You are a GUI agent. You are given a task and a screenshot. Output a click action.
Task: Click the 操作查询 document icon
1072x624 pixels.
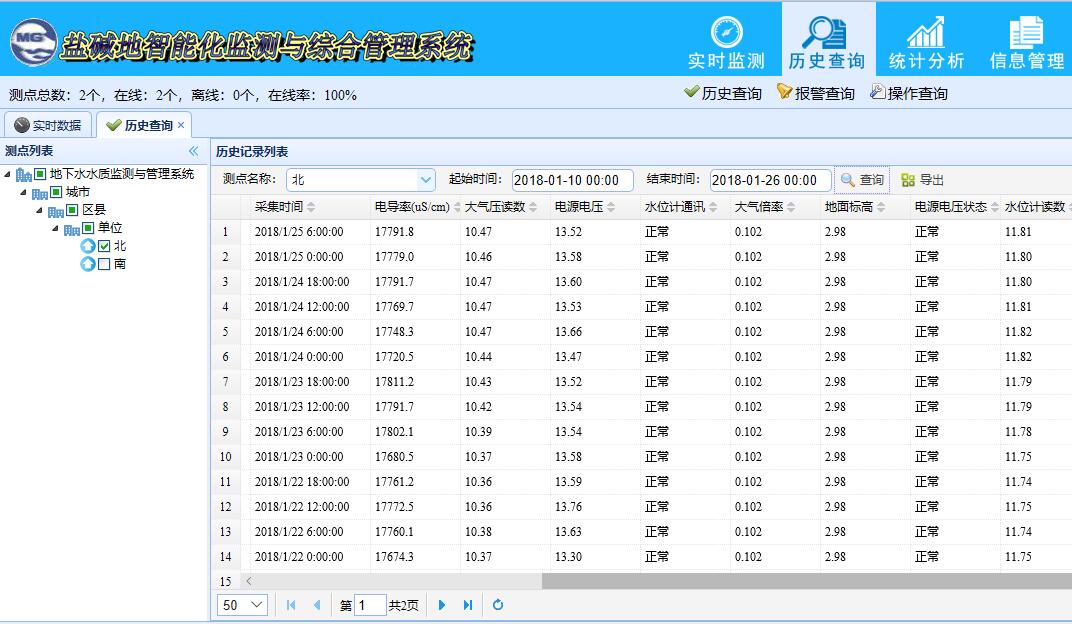click(877, 92)
